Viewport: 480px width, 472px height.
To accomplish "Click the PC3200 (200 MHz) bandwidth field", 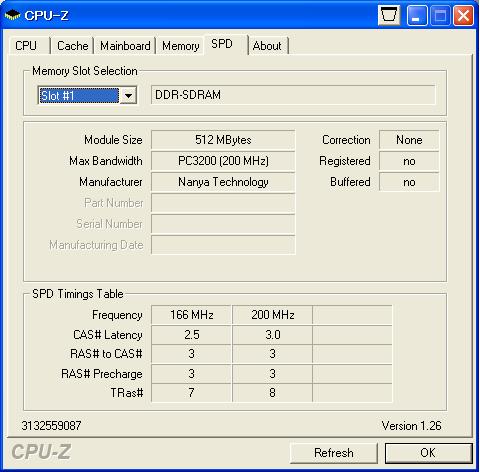I will (x=223, y=161).
